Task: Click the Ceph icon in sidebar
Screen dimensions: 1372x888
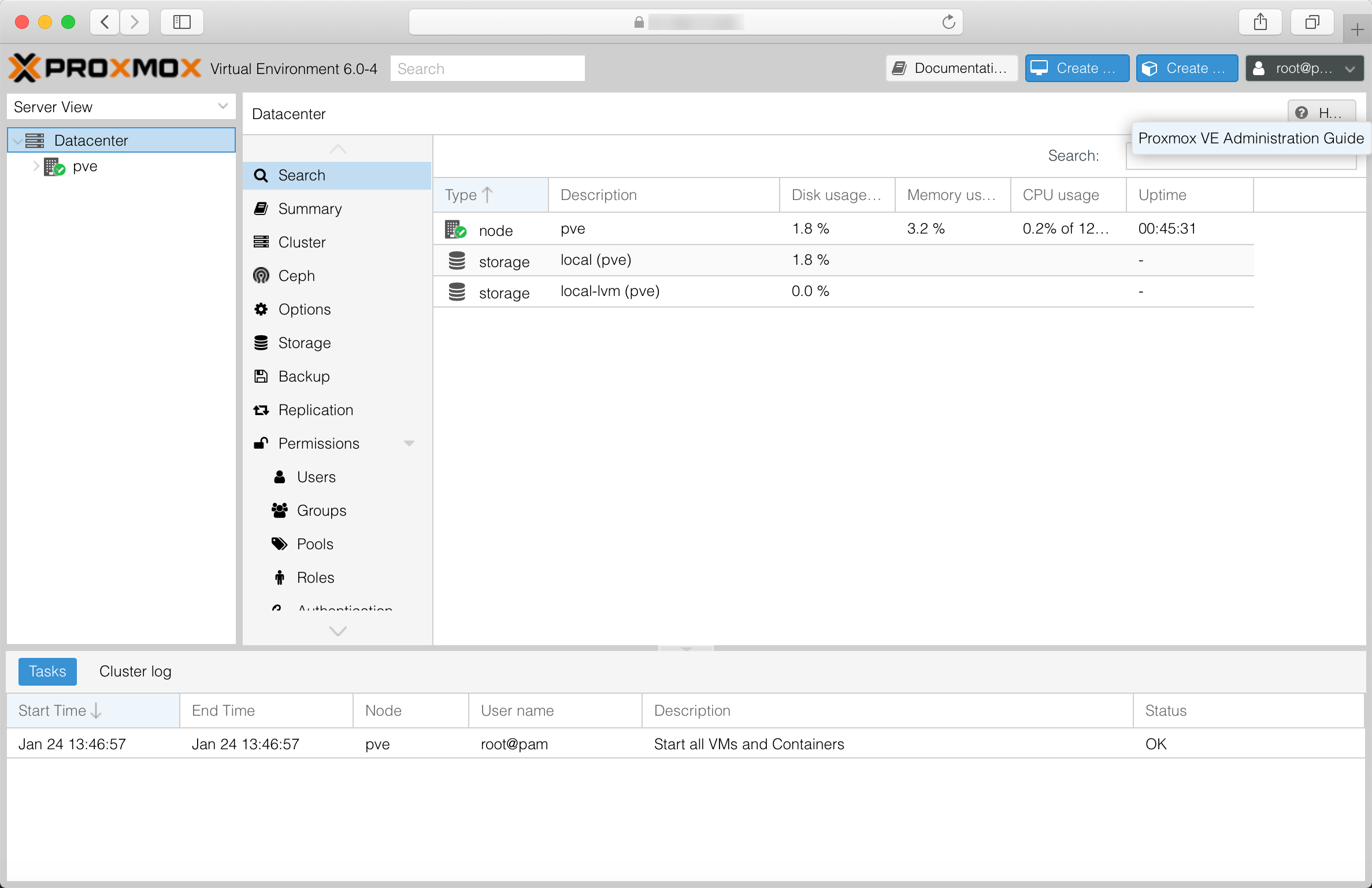Action: pos(261,276)
